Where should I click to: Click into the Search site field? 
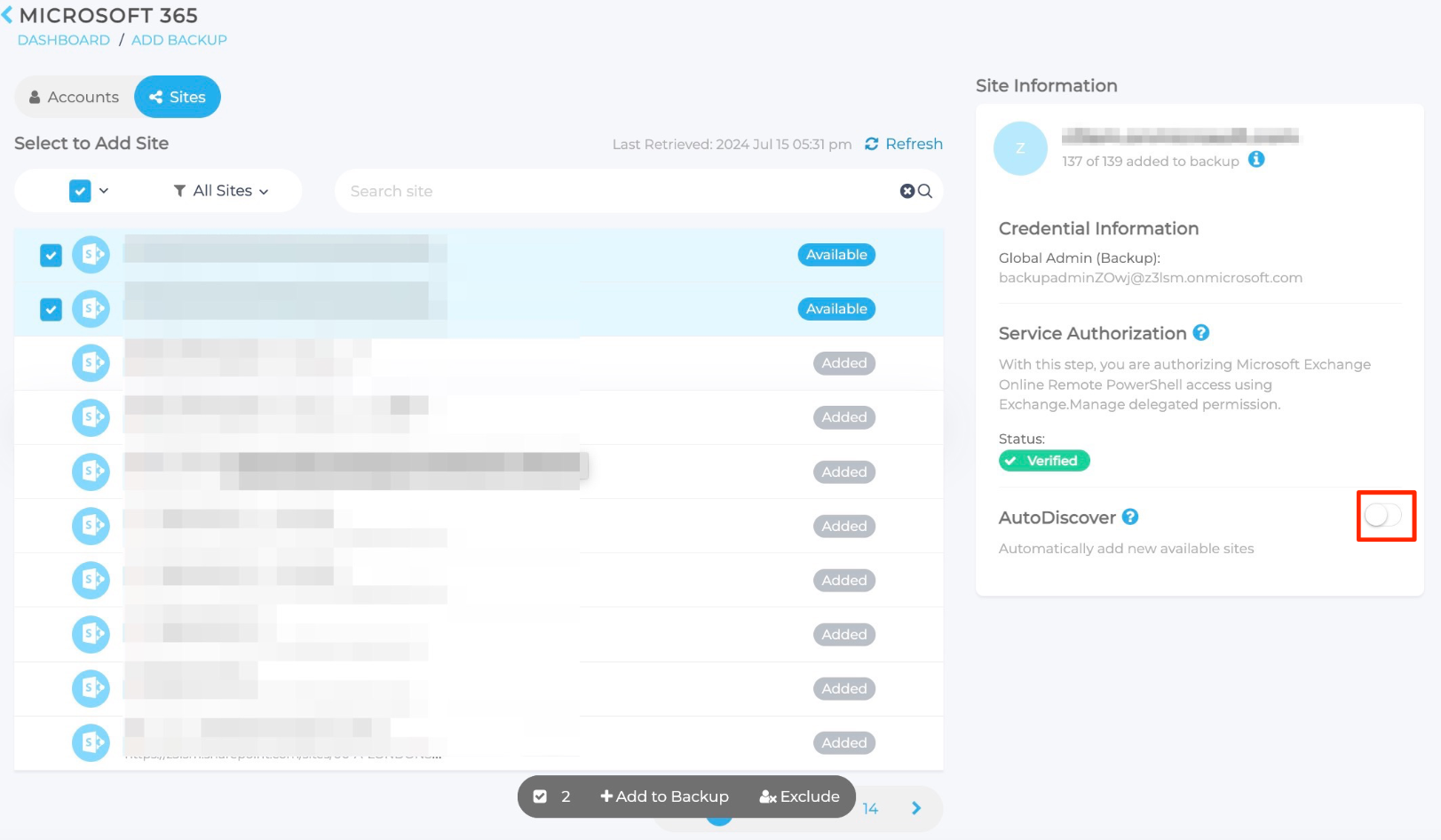pos(613,191)
